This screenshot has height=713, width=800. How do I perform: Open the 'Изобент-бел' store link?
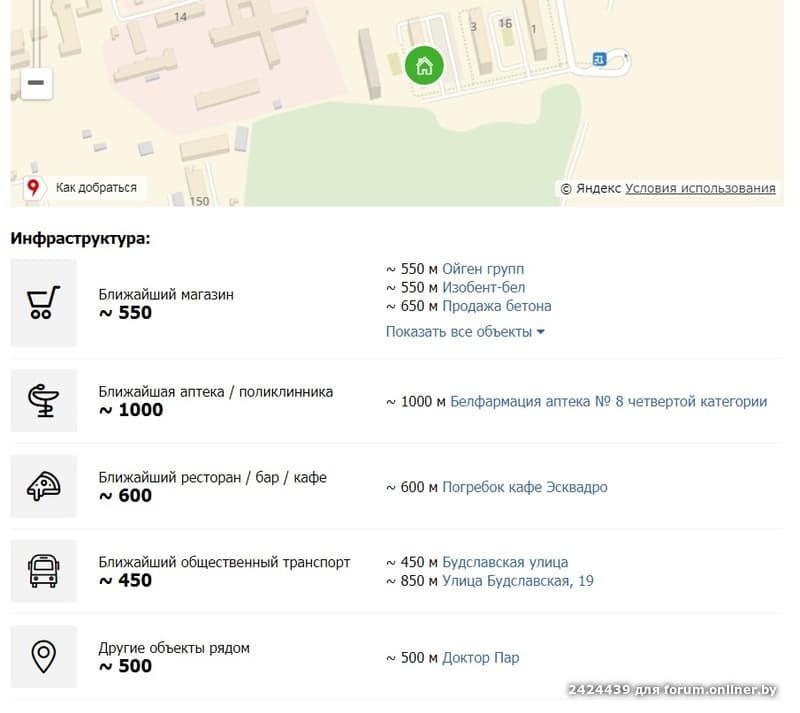coord(483,288)
